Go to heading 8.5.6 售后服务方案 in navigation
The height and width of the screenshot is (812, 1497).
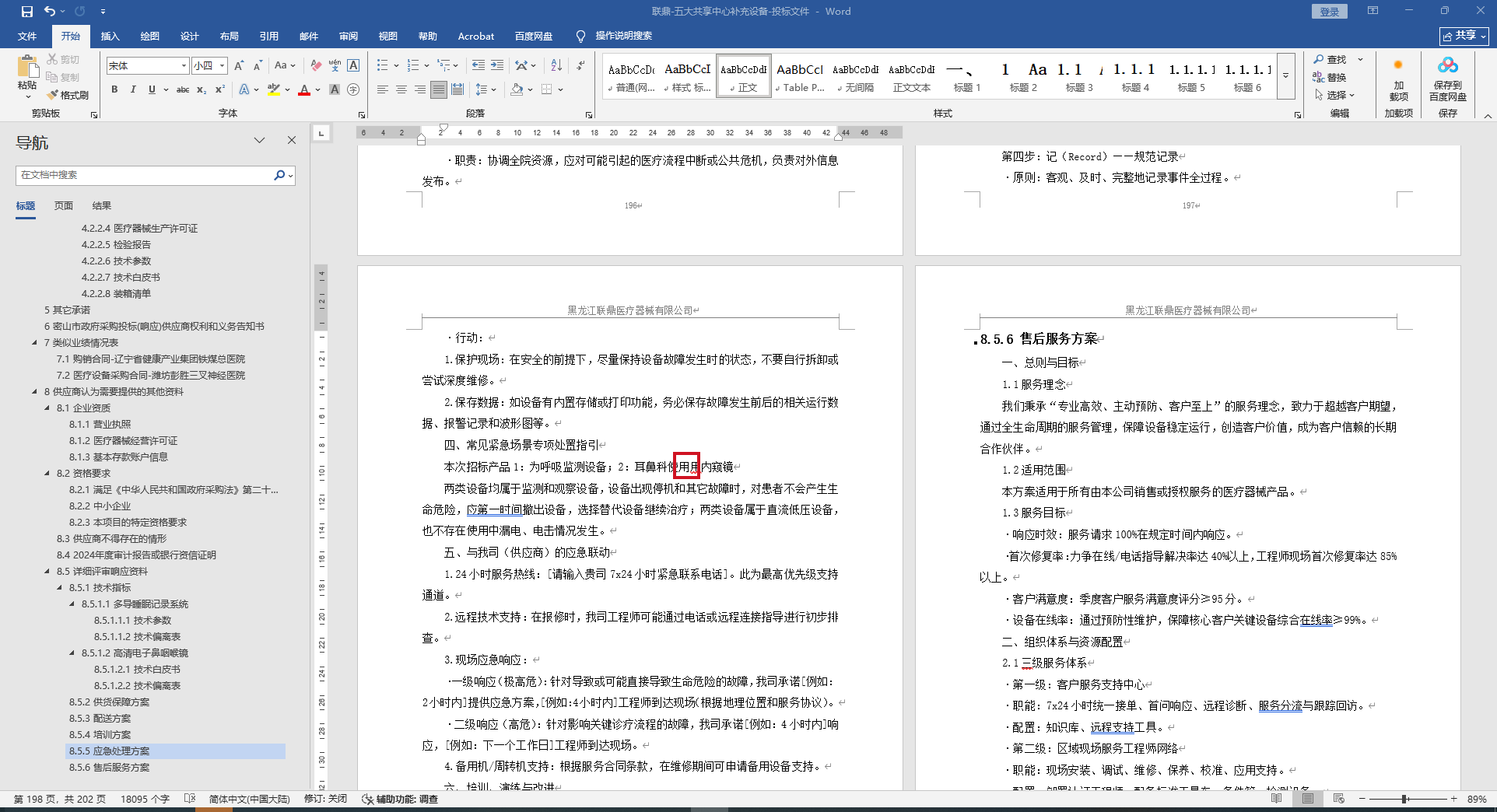coord(109,768)
